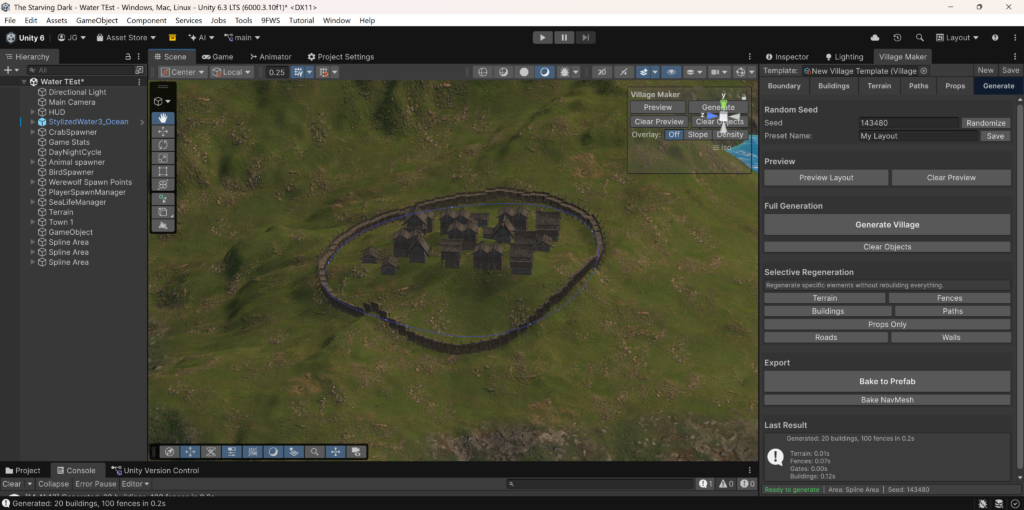Select the Hand view tool

pyautogui.click(x=163, y=118)
